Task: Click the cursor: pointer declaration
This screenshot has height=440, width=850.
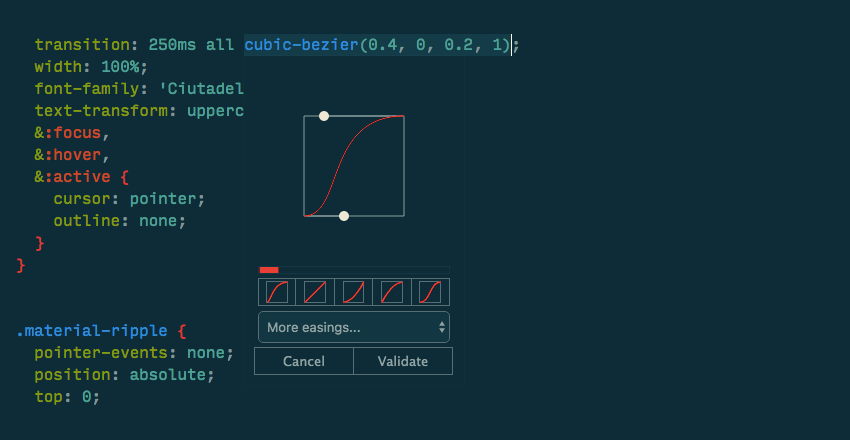Action: click(129, 198)
